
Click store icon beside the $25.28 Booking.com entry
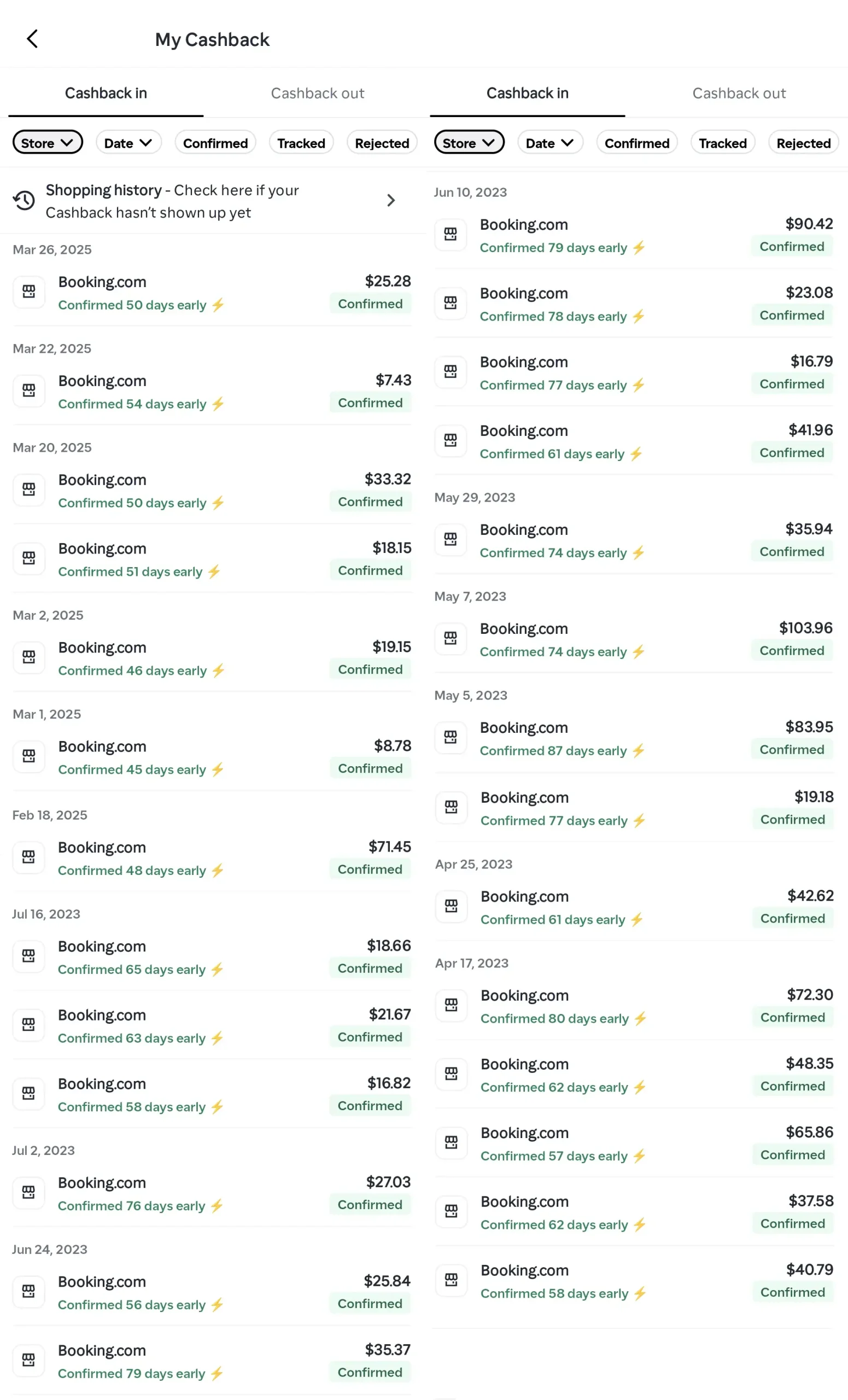click(29, 292)
